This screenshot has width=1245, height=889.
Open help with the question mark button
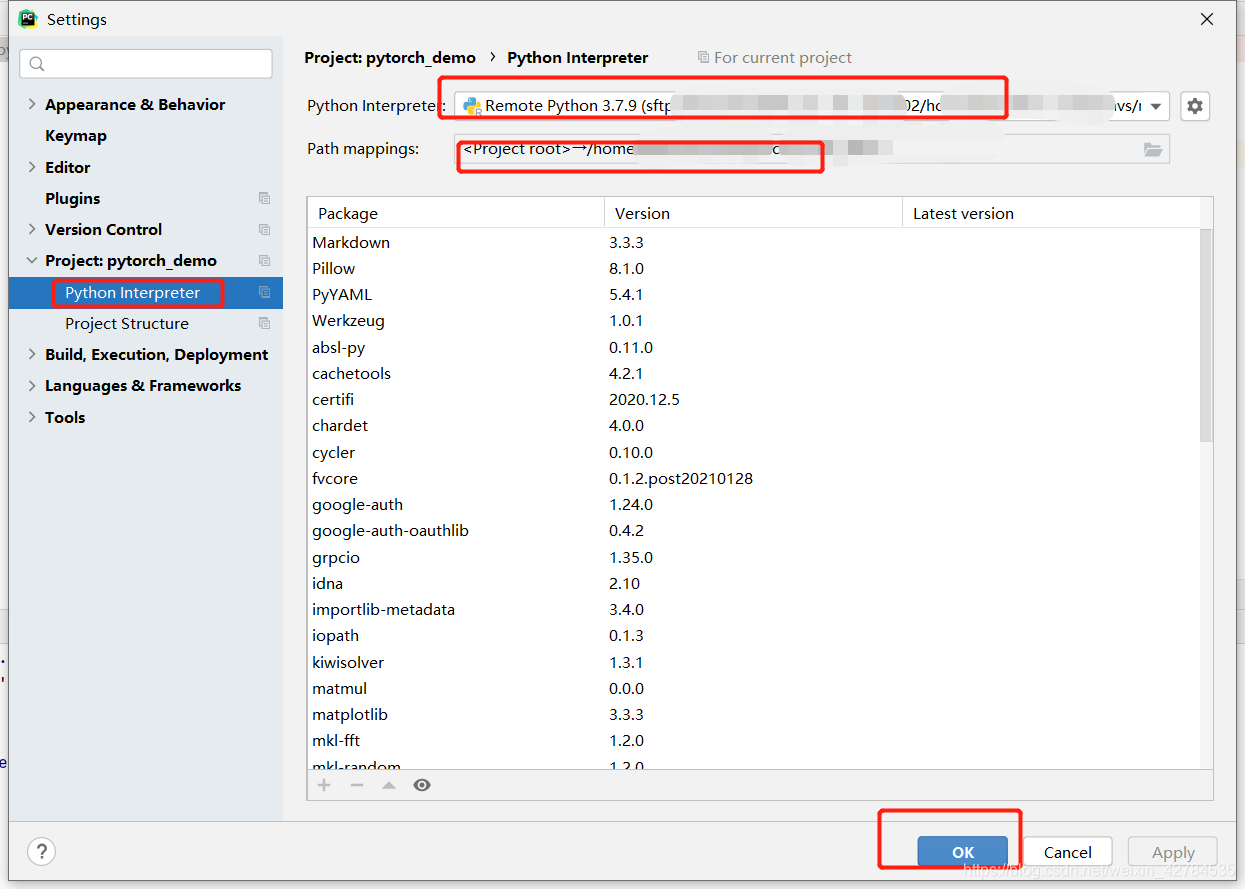click(x=41, y=851)
